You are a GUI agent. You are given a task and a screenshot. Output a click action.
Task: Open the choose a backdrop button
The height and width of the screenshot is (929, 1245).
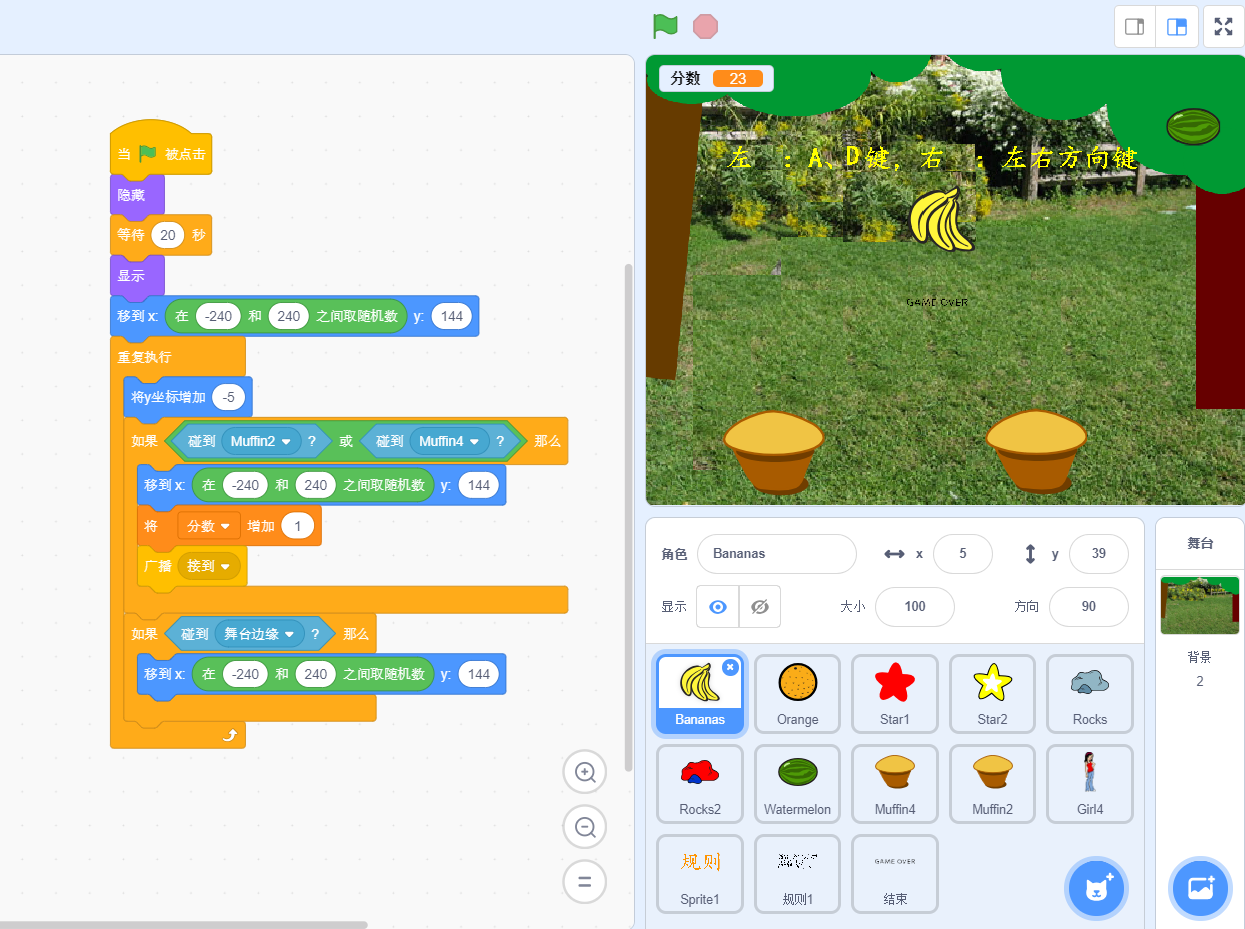click(x=1200, y=887)
